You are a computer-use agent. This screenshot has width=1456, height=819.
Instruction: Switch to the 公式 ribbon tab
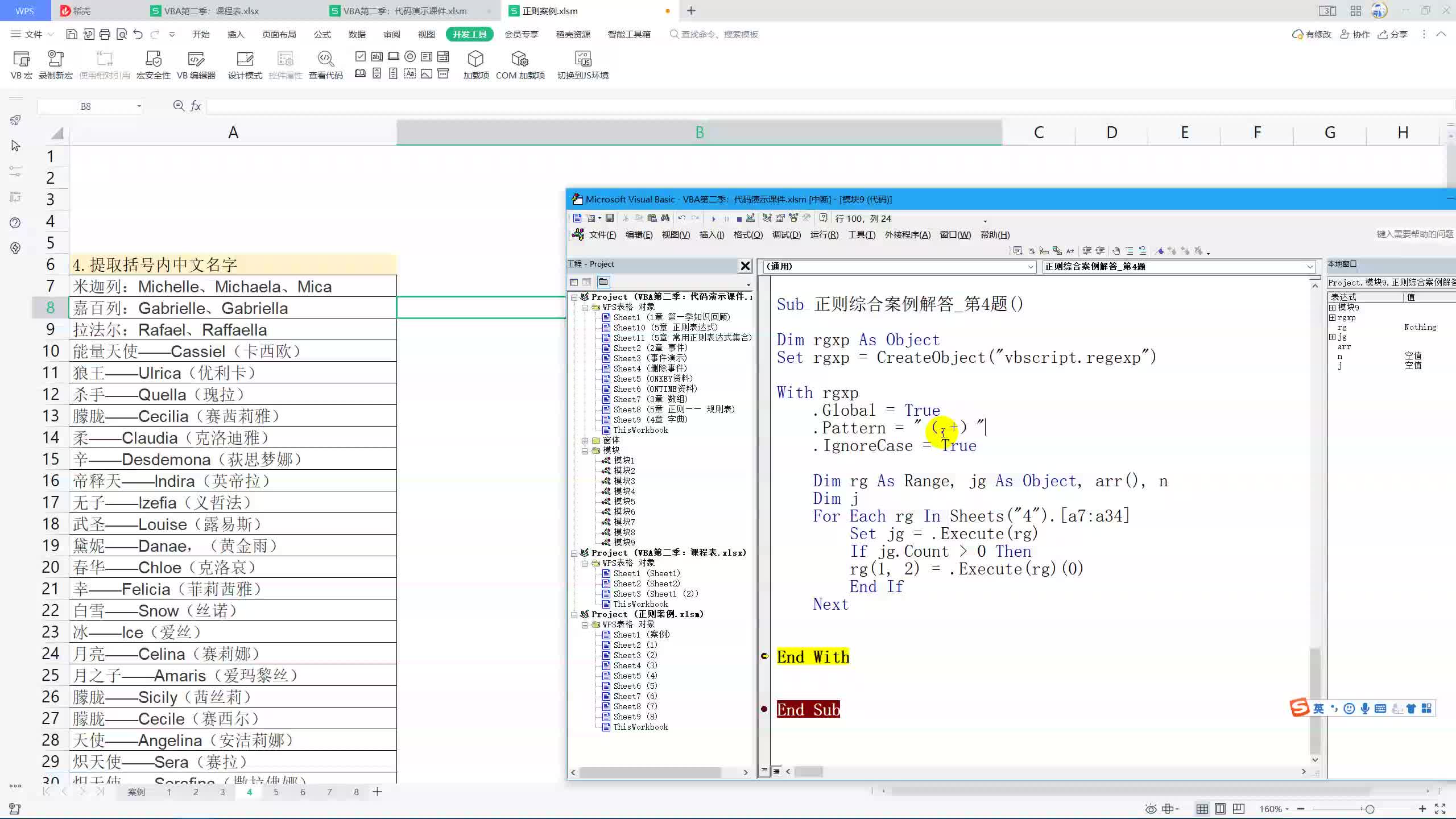coord(322,34)
